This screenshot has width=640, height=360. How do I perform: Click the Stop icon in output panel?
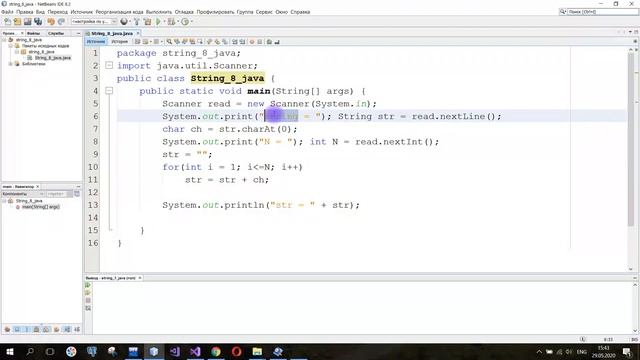tap(88, 300)
